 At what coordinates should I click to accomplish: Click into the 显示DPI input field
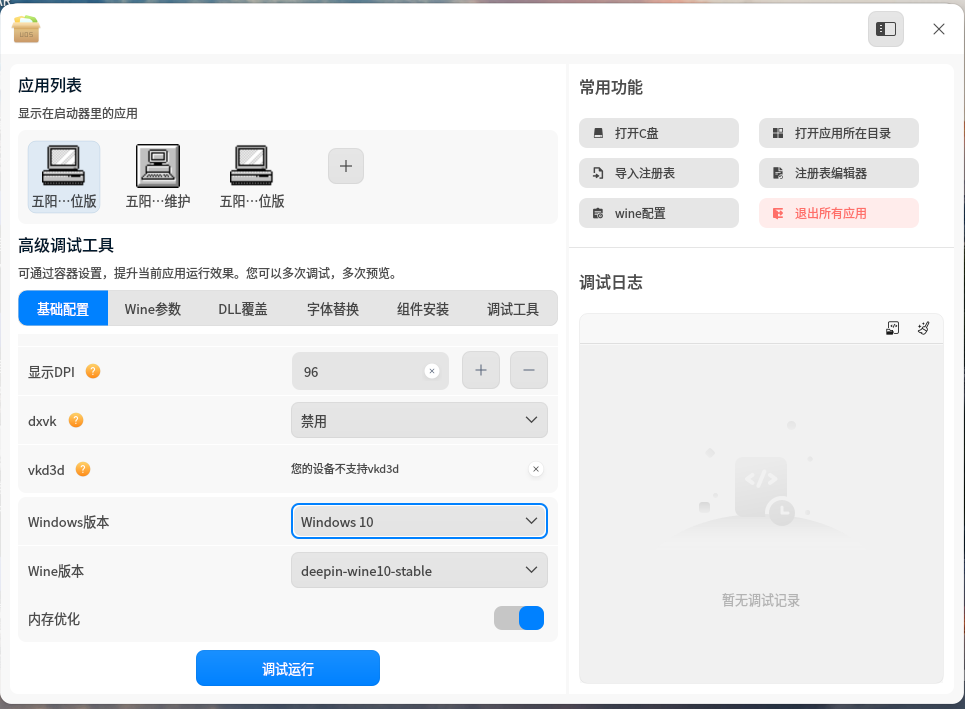click(370, 371)
